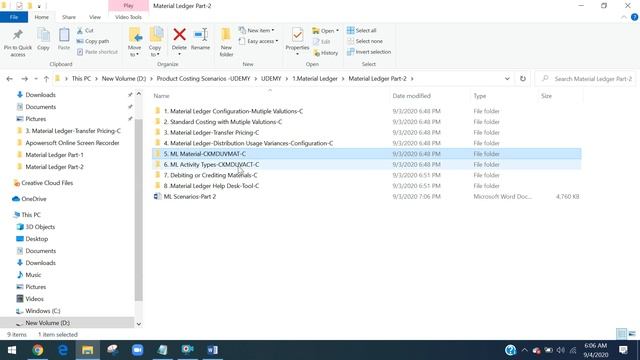This screenshot has width=640, height=360.
Task: Select Windows (C:) drive in sidebar
Action: click(42, 311)
